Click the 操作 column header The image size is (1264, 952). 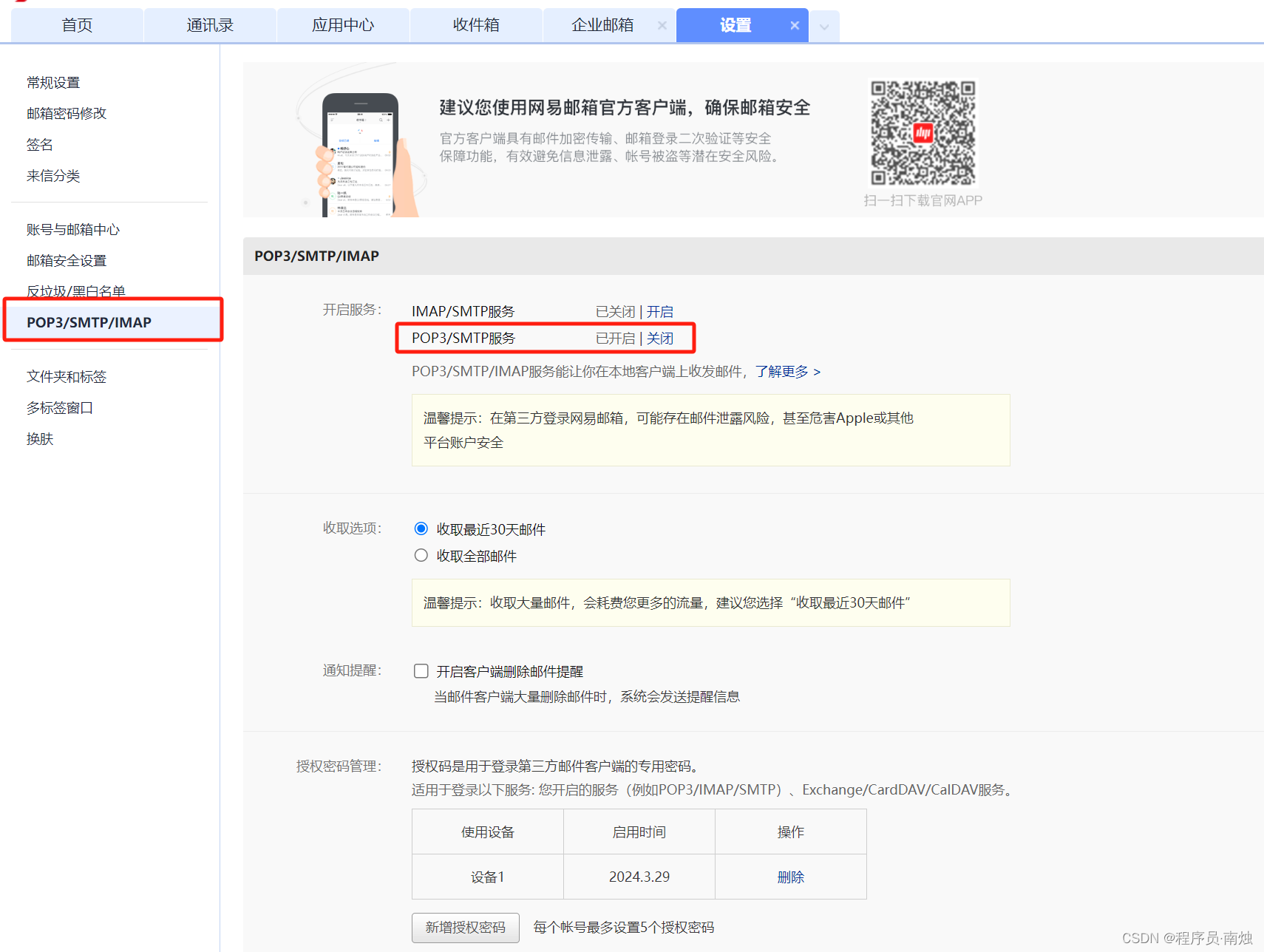[x=791, y=832]
